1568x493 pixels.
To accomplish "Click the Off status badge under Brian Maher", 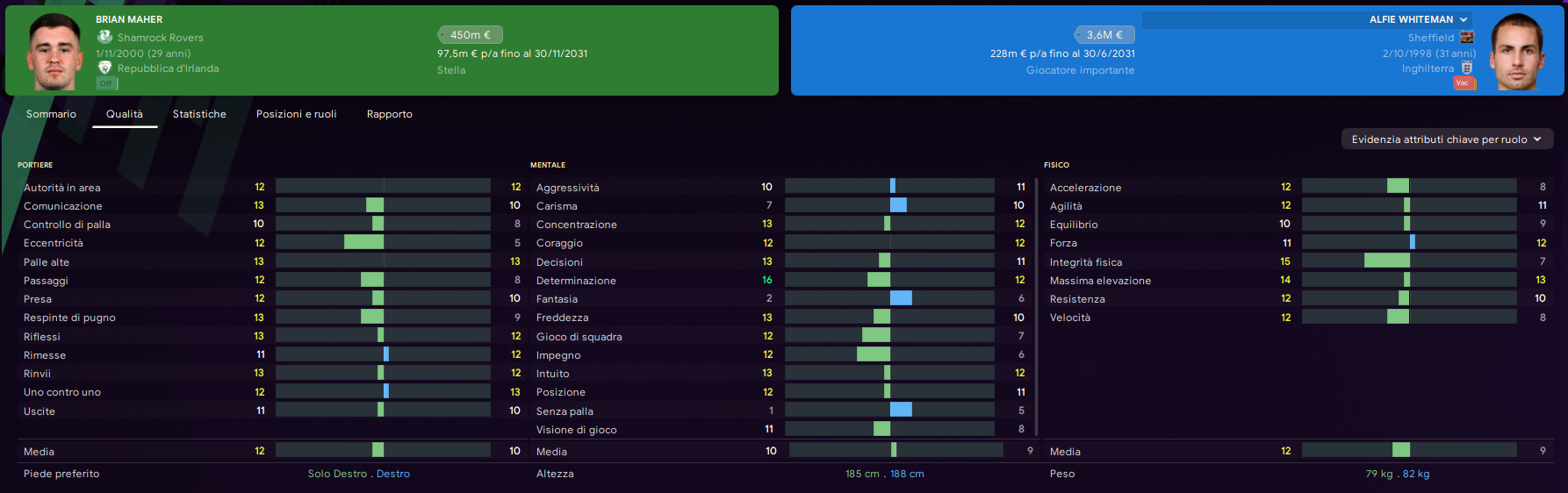I will coord(106,83).
